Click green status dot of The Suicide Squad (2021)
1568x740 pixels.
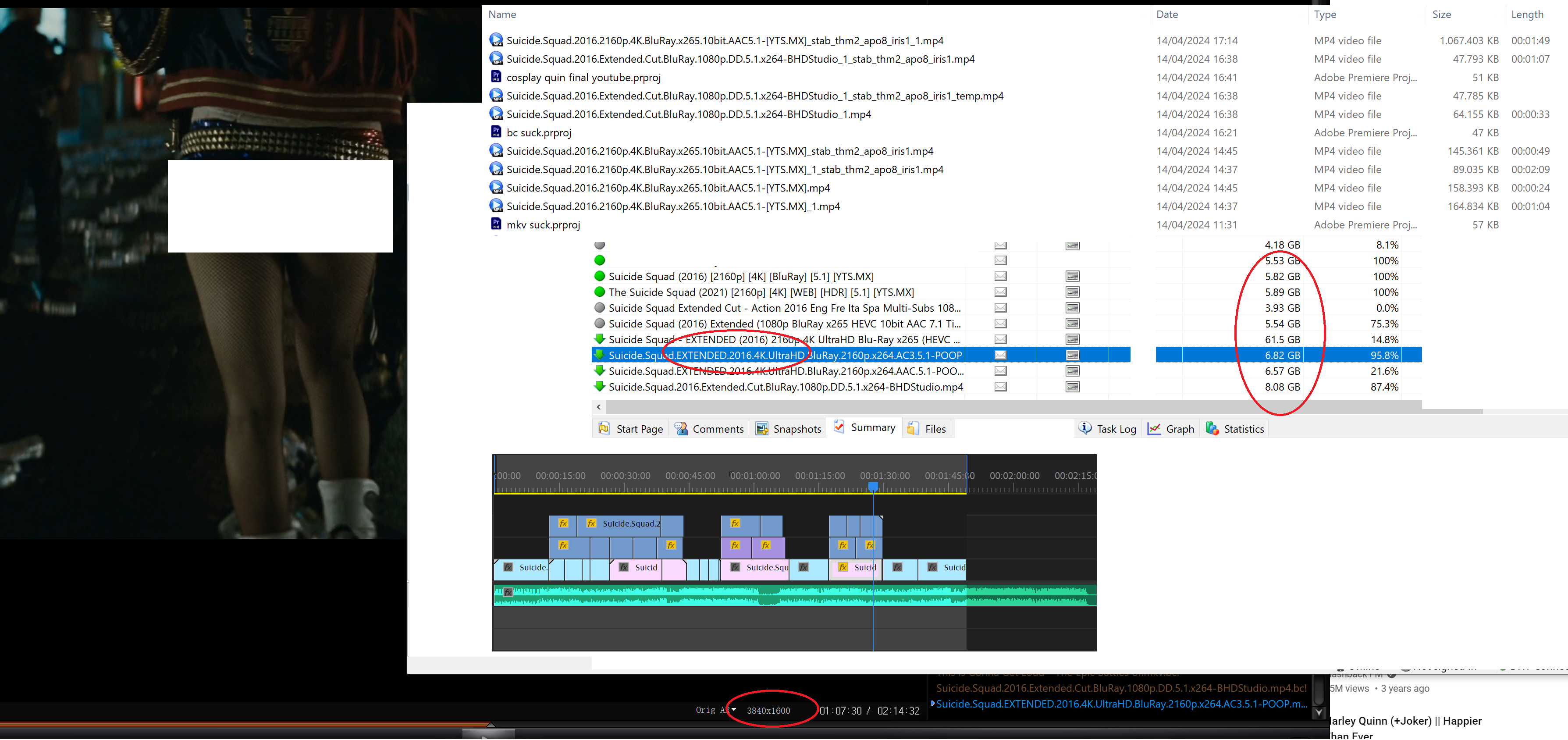coord(600,292)
